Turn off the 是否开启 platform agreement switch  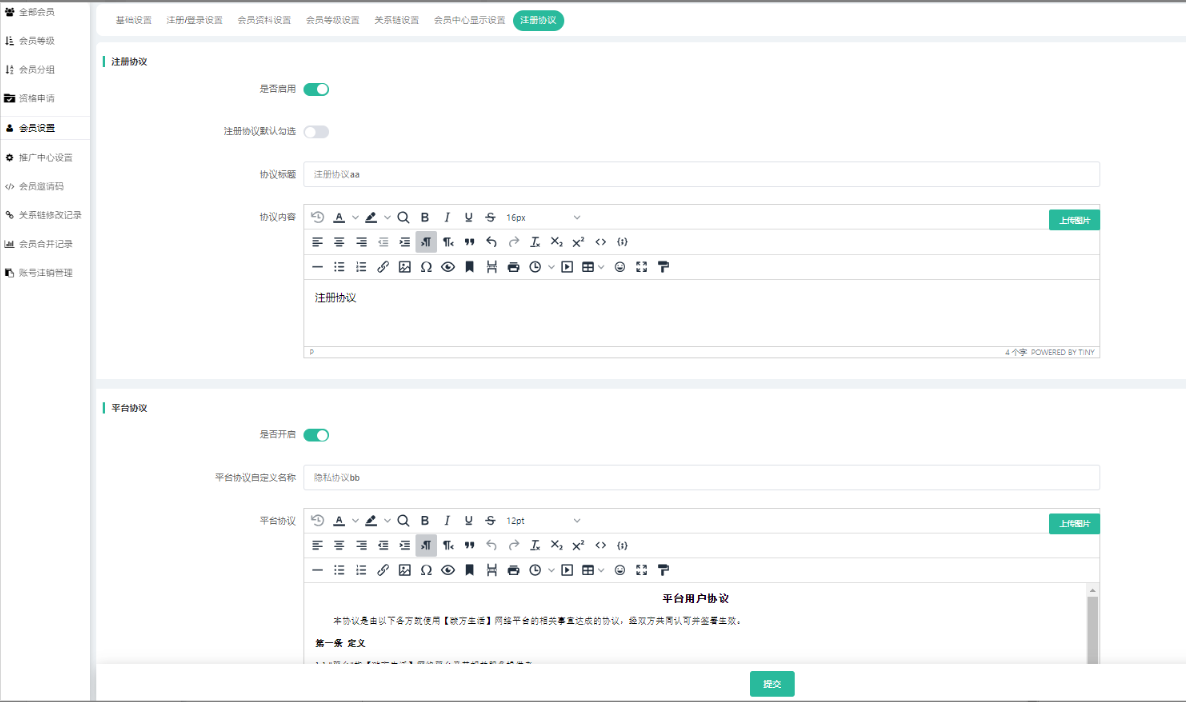(x=316, y=435)
